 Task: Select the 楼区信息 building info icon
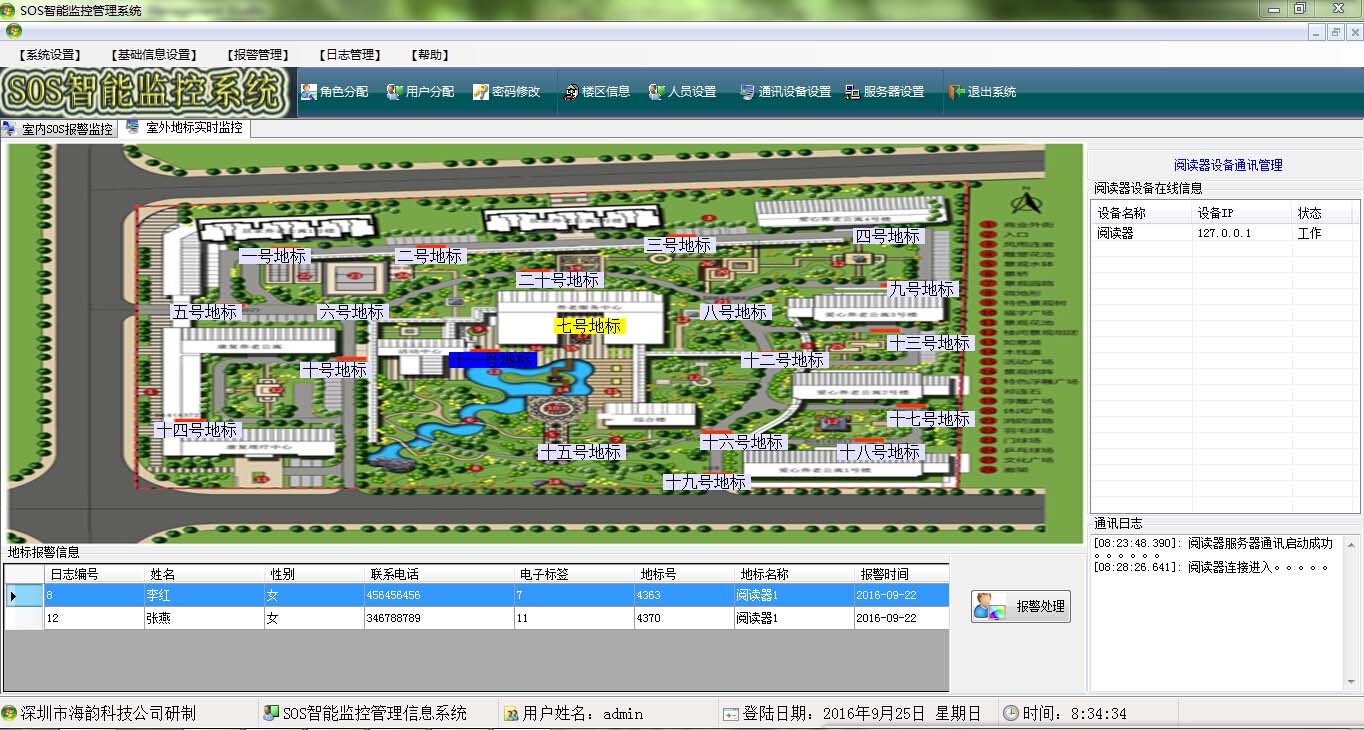click(x=596, y=92)
